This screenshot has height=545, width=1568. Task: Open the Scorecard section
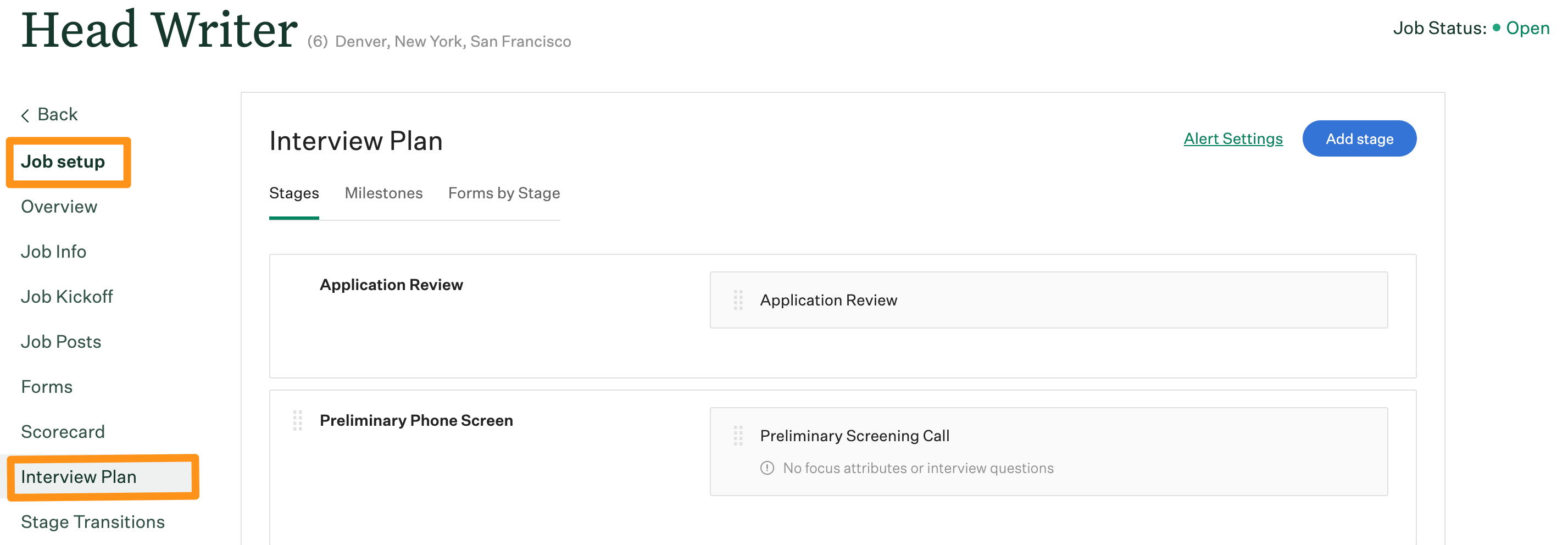(63, 432)
